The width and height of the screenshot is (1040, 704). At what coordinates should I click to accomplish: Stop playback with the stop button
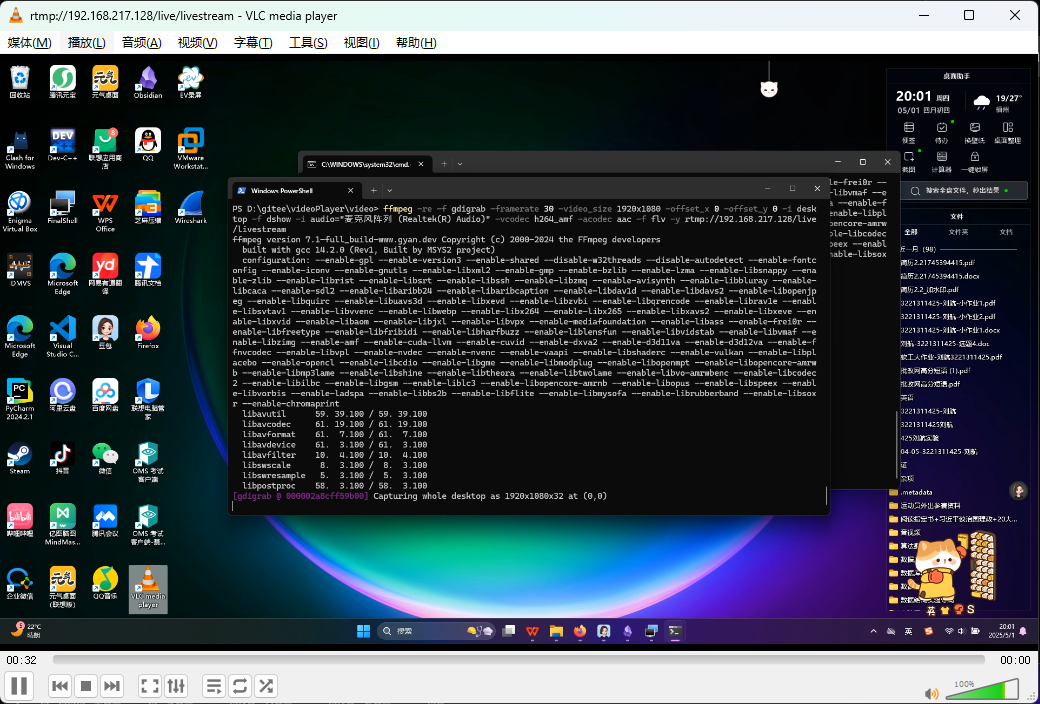click(86, 686)
